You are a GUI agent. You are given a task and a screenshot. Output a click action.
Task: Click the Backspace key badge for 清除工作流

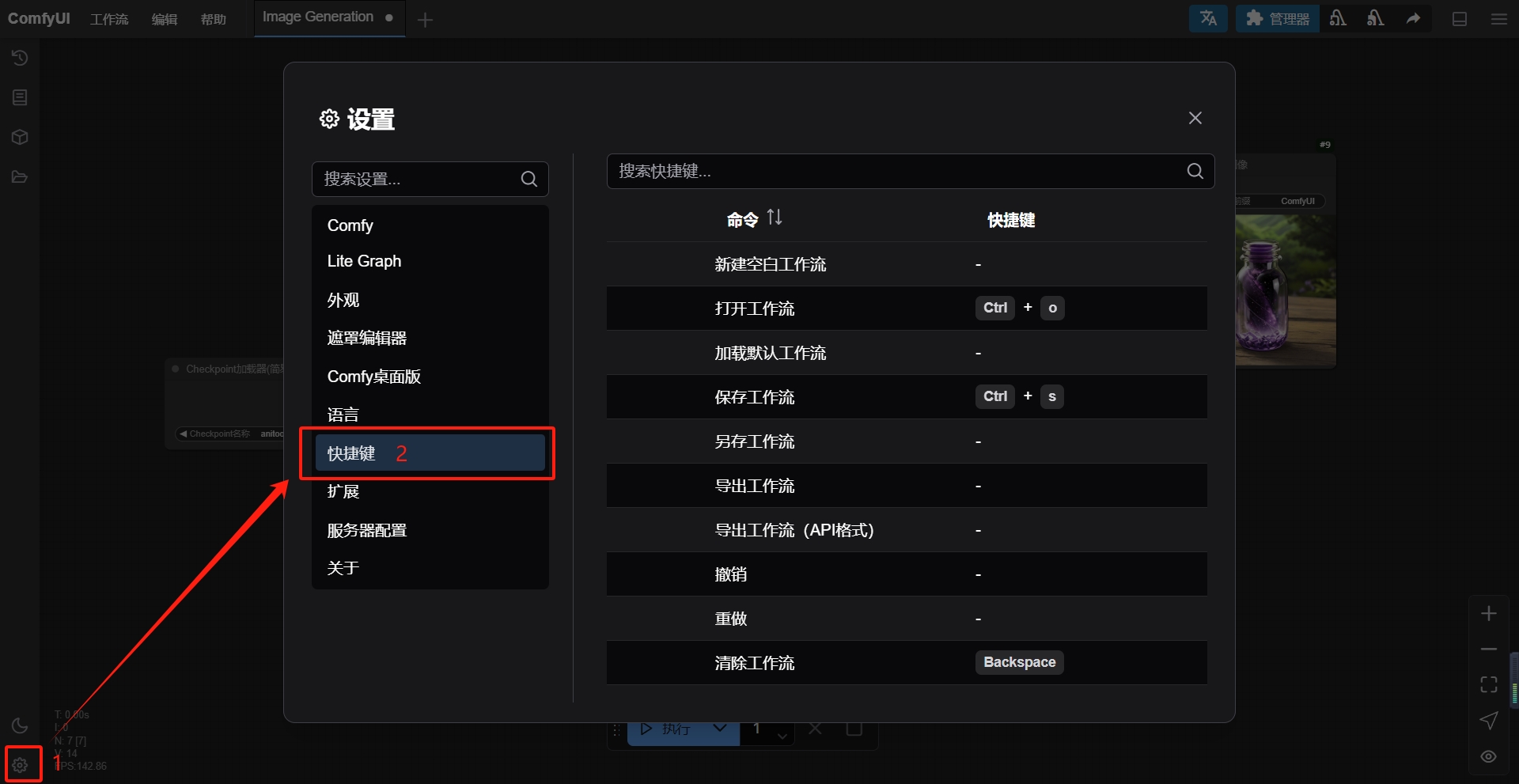pos(1020,662)
